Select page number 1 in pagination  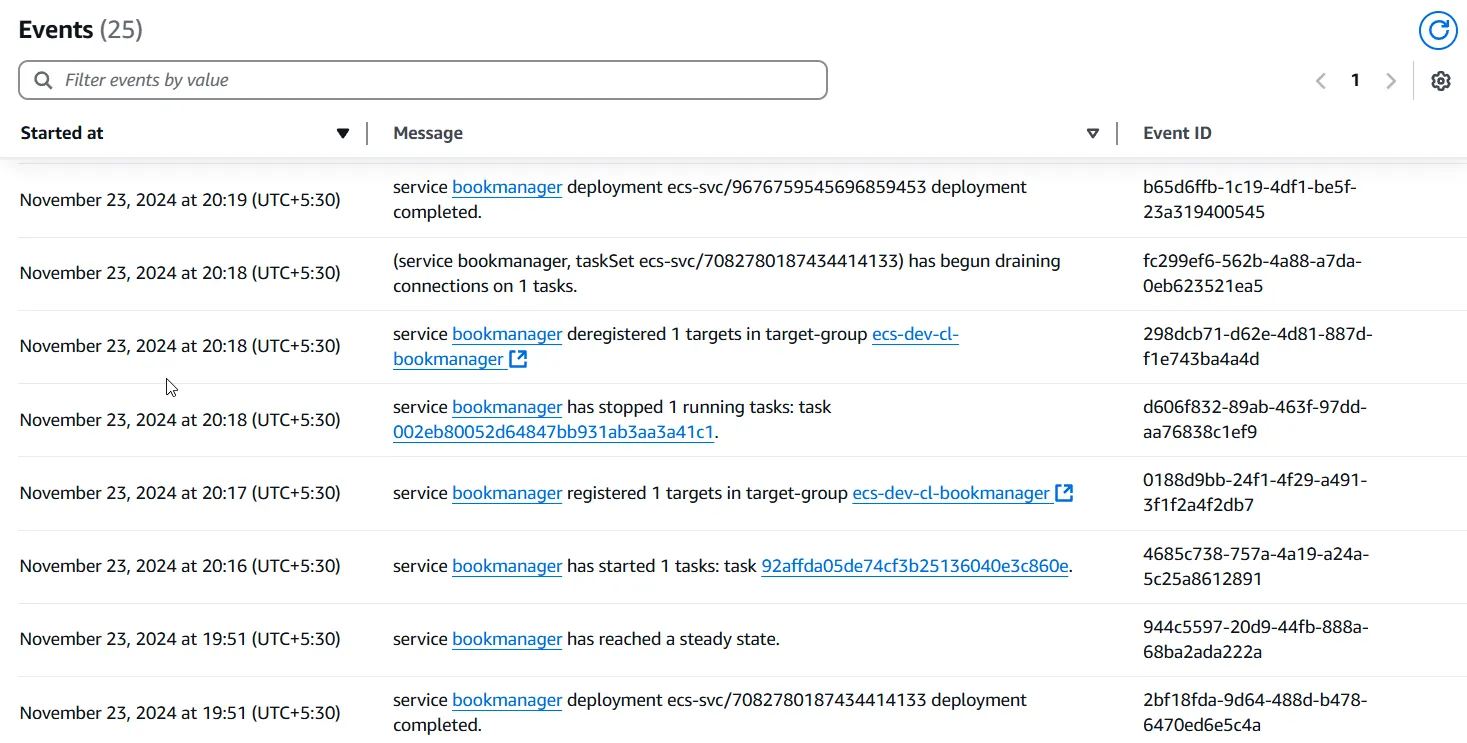1355,81
